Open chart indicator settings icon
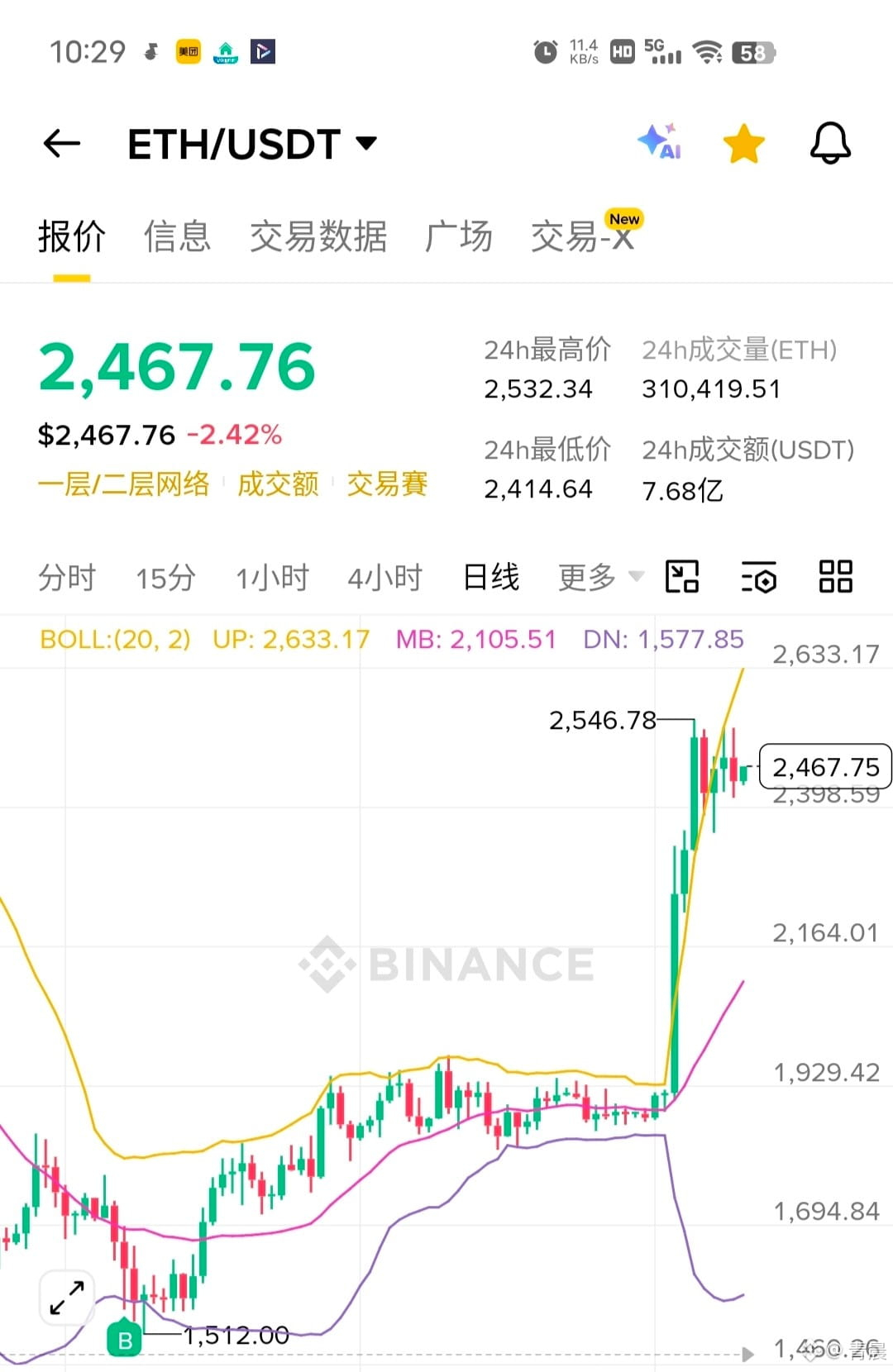The height and width of the screenshot is (1372, 893). [x=758, y=576]
